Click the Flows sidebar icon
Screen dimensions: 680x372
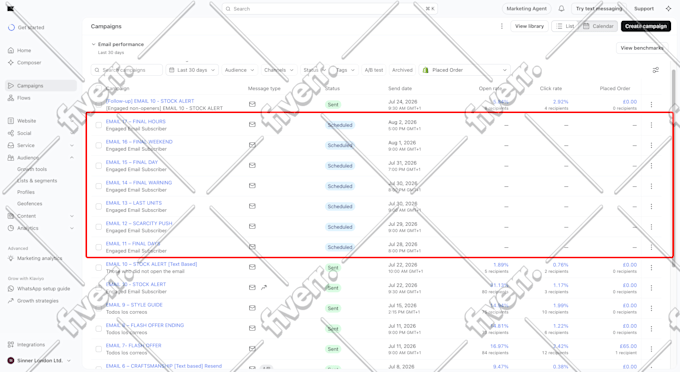tap(11, 98)
